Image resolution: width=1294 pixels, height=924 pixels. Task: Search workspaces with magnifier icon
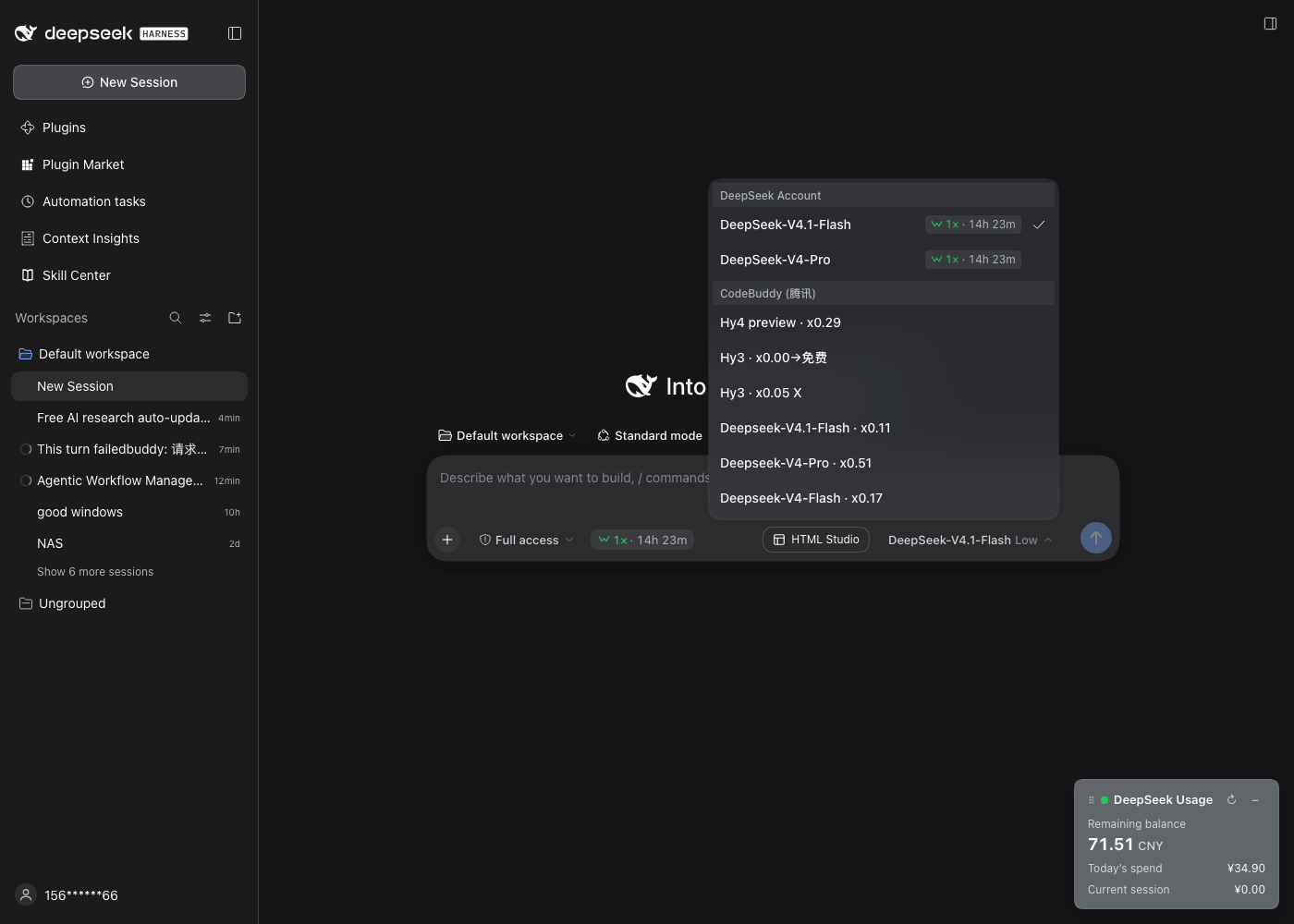176,318
